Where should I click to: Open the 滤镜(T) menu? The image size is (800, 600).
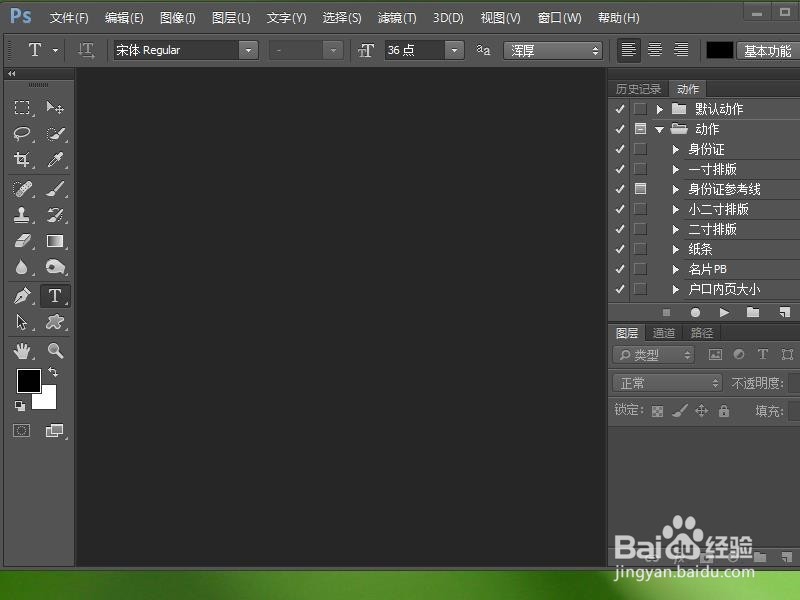397,18
